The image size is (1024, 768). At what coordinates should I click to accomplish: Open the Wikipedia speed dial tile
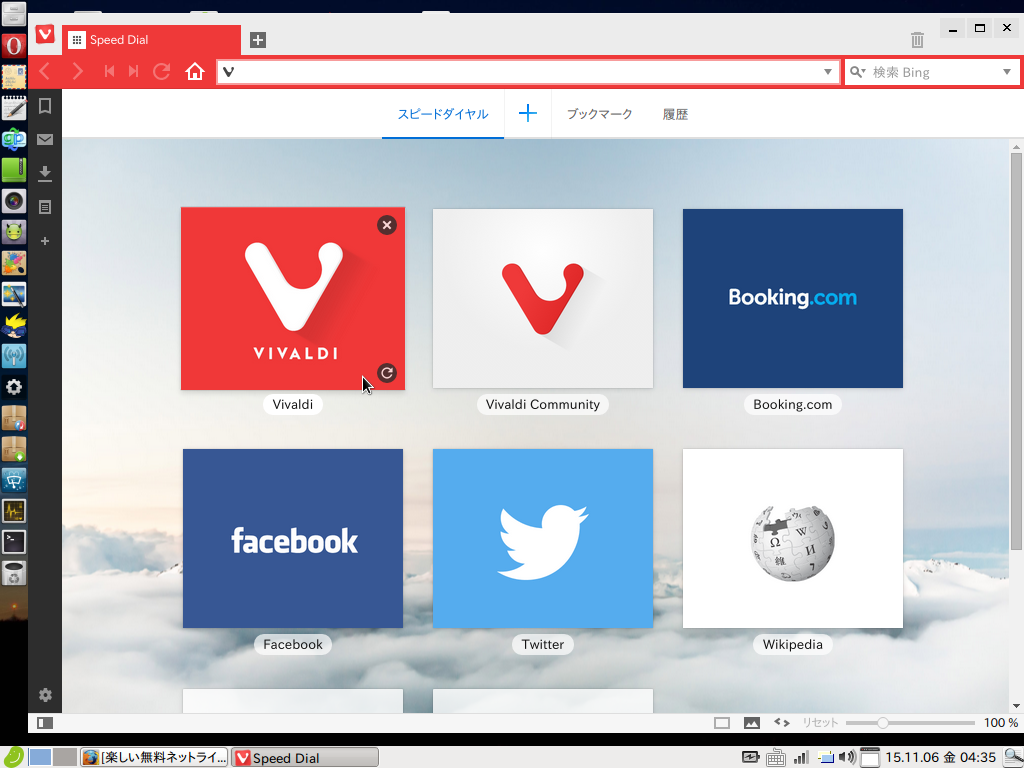click(793, 538)
